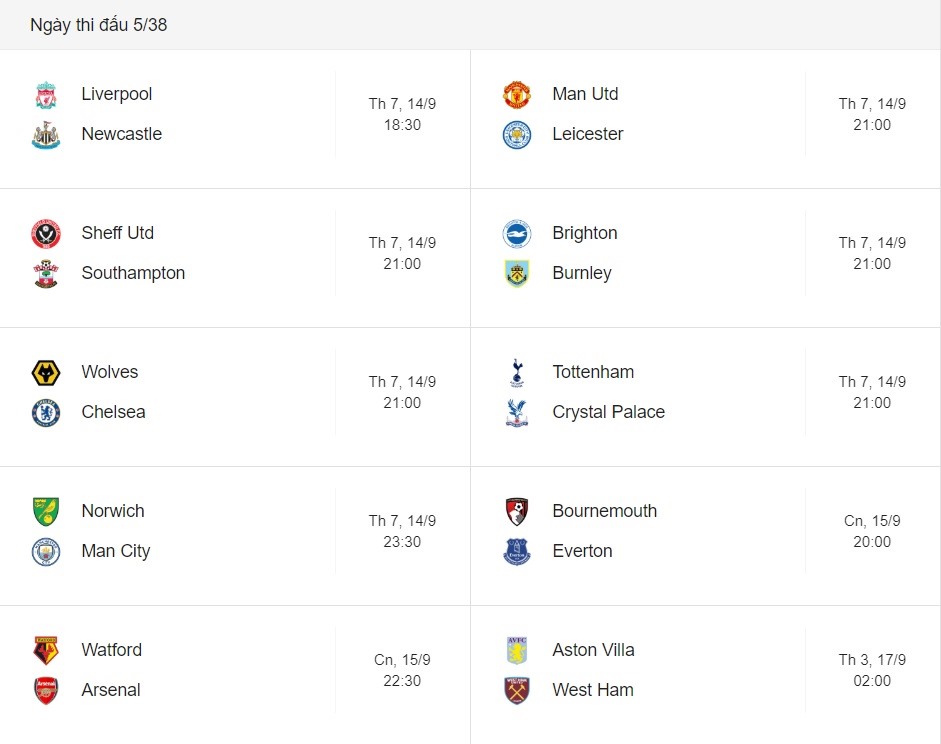
Task: Select the Man Utd crest icon
Action: point(517,95)
